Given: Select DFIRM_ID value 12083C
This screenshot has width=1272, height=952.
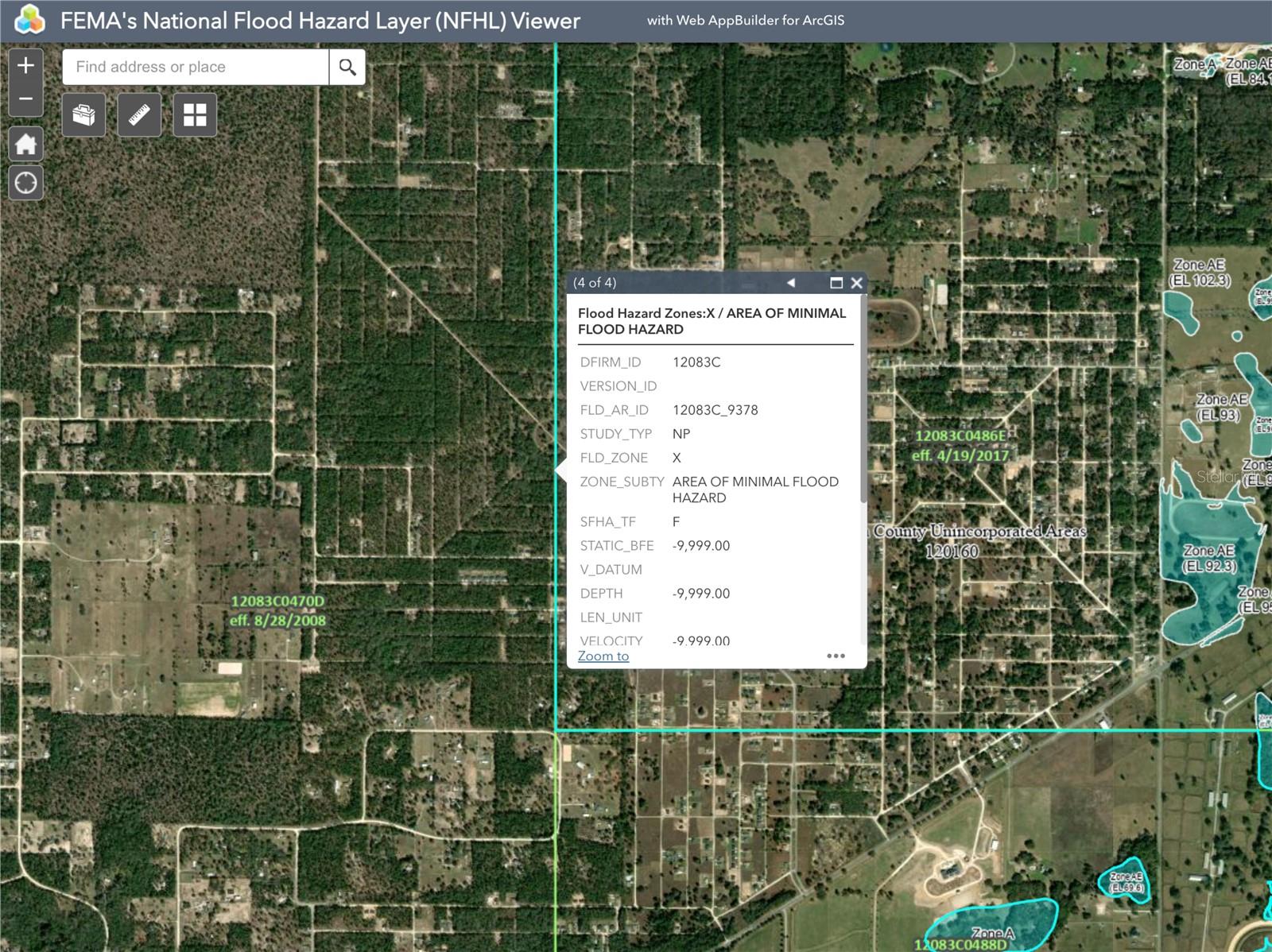Looking at the screenshot, I should pos(696,362).
